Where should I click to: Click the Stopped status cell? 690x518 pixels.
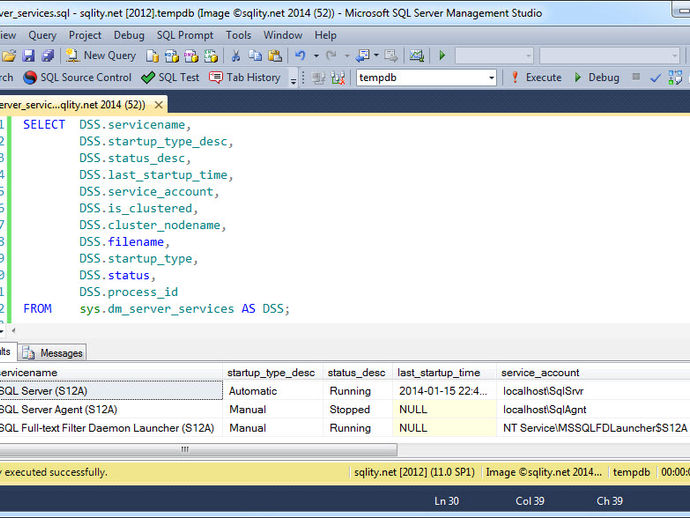(x=357, y=409)
